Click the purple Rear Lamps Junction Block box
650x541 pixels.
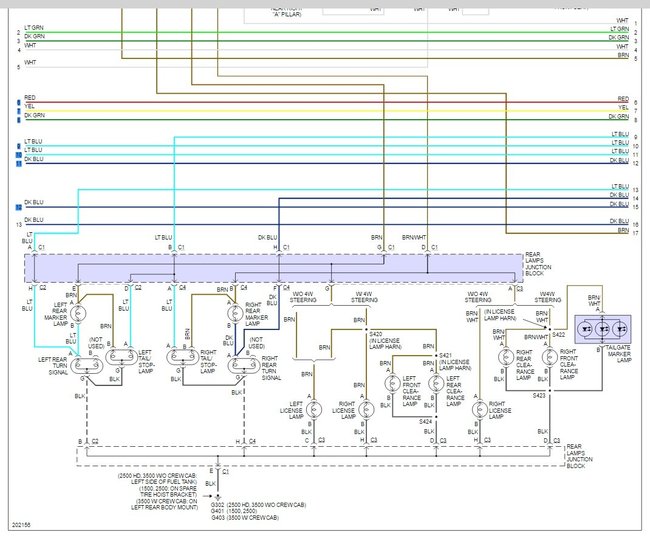(274, 268)
